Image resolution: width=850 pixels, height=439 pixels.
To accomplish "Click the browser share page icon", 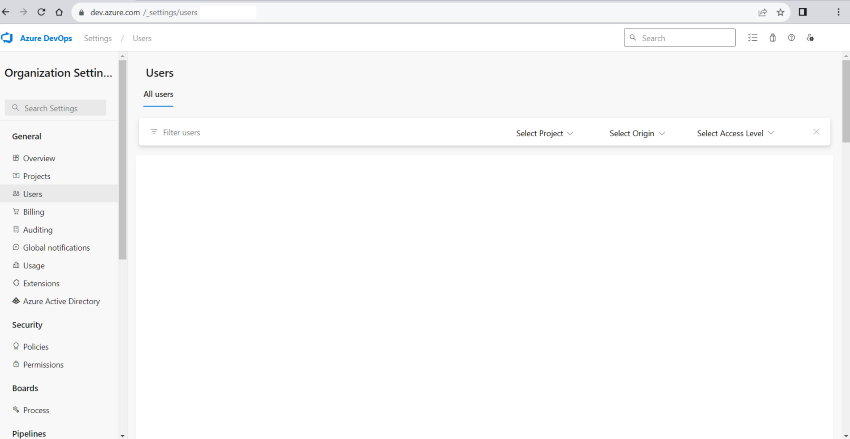I will coord(762,12).
